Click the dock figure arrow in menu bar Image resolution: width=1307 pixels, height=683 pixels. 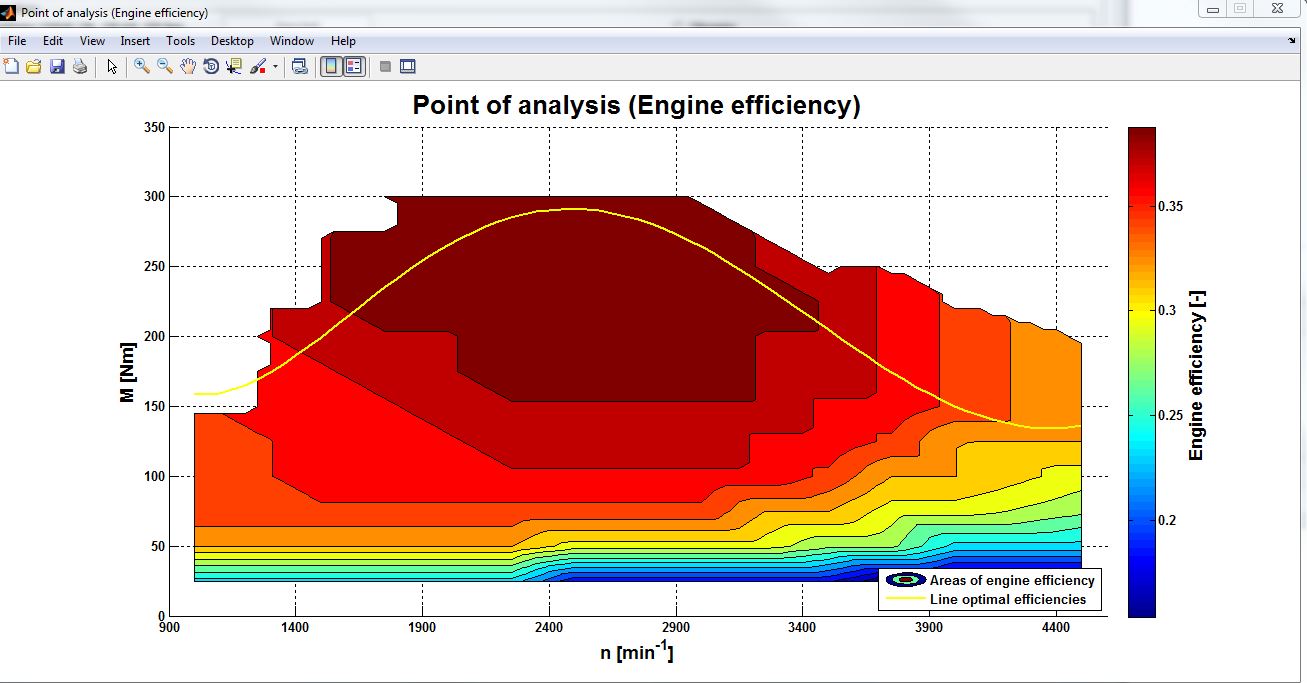(x=1292, y=41)
